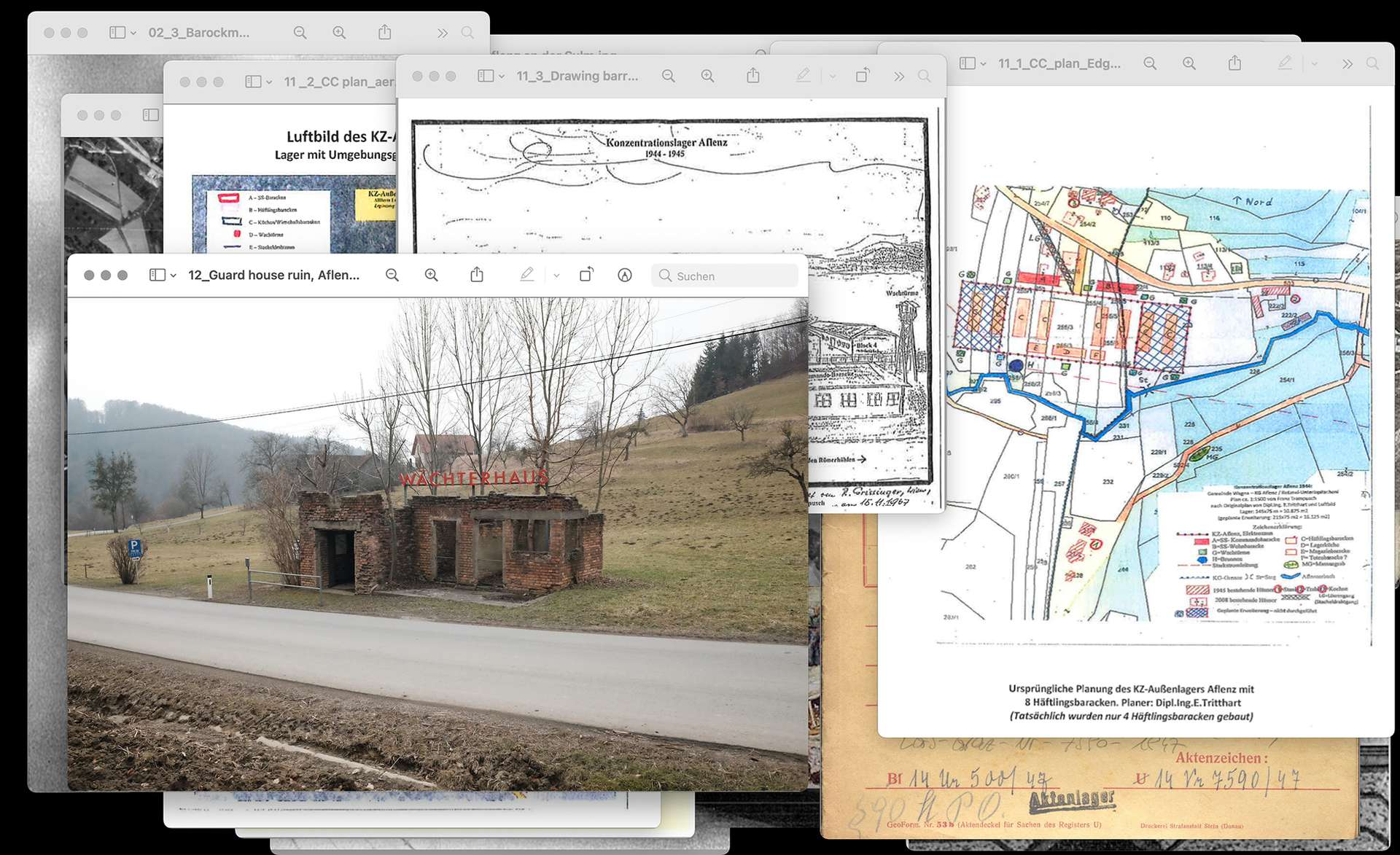Toggle the sidebar in the Guard house ruin window
Image resolution: width=1400 pixels, height=855 pixels.
[x=157, y=276]
